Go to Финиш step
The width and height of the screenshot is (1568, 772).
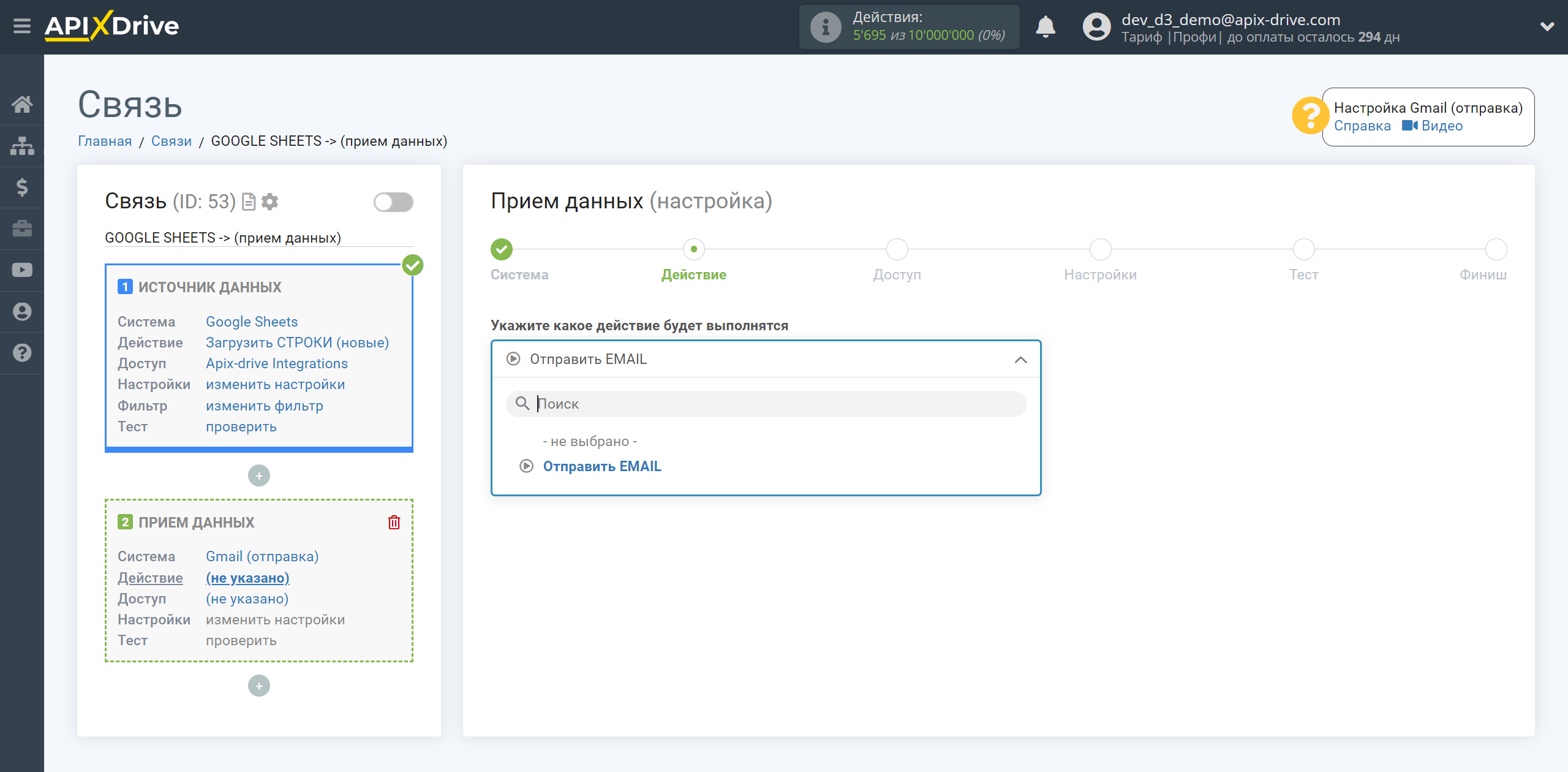[x=1496, y=249]
